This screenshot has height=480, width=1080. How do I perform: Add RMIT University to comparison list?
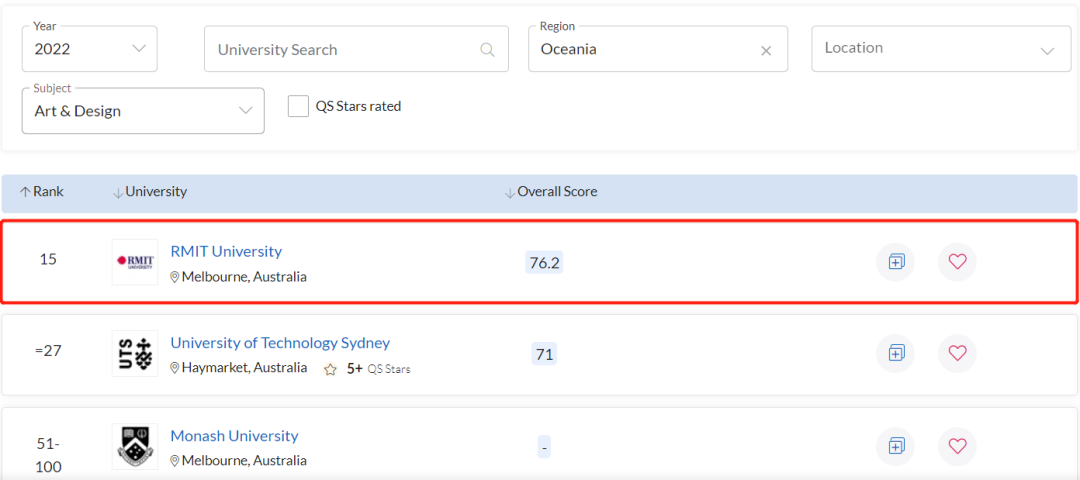point(895,262)
